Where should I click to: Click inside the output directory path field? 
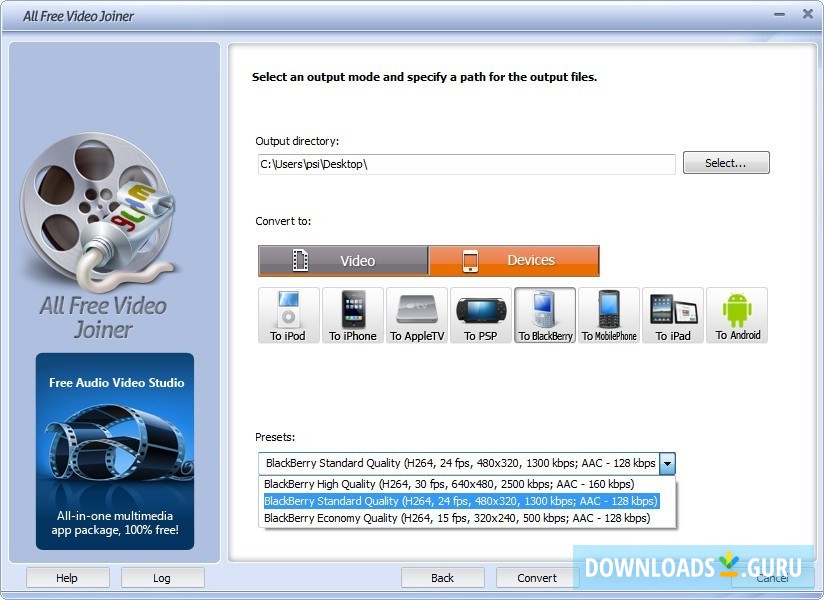pos(465,164)
